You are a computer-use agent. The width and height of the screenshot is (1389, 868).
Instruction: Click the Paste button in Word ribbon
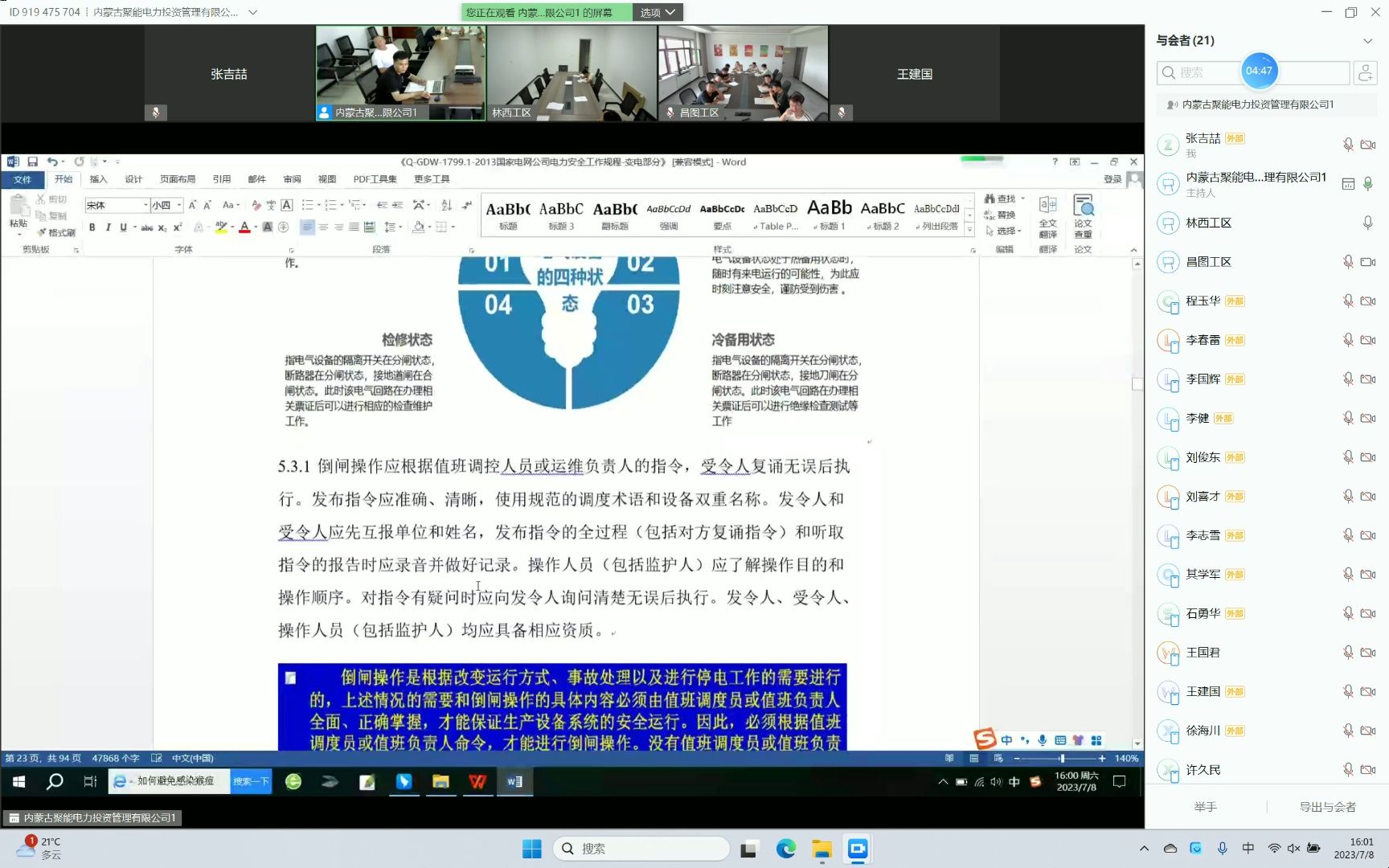pyautogui.click(x=18, y=213)
